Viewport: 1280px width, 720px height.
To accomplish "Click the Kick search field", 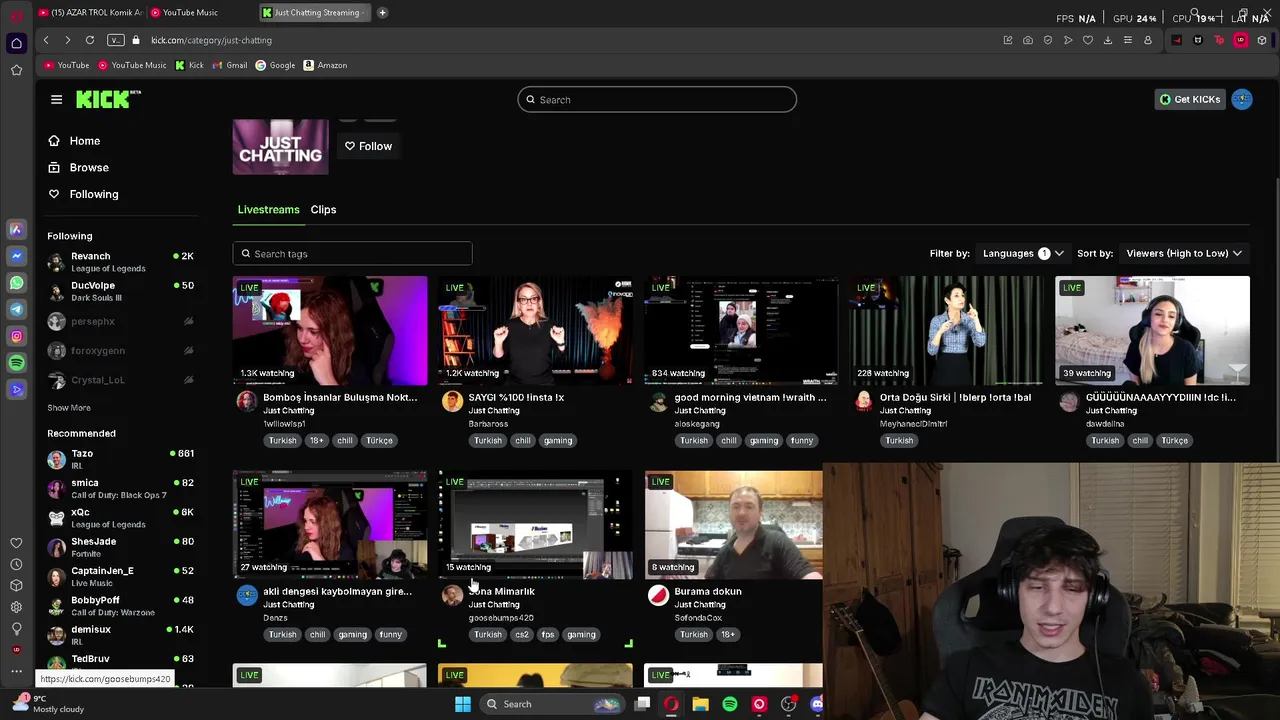I will tap(657, 100).
